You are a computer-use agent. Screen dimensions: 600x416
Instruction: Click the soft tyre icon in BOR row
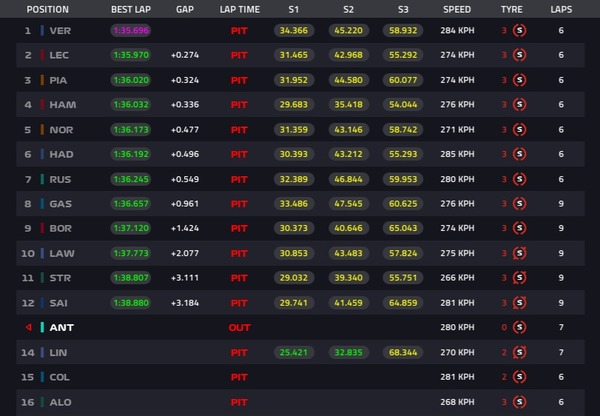click(x=519, y=228)
